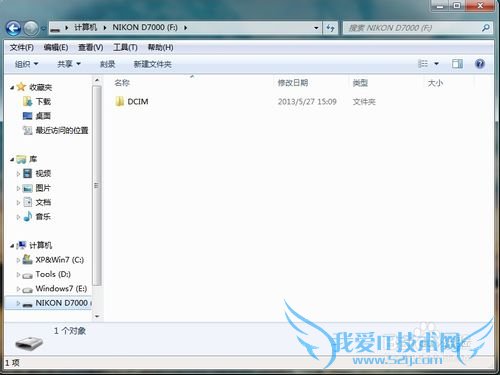Screen dimensions: 500x375
Task: Expand arrow after NIKON D7000 (F:) in address
Action: [x=185, y=28]
